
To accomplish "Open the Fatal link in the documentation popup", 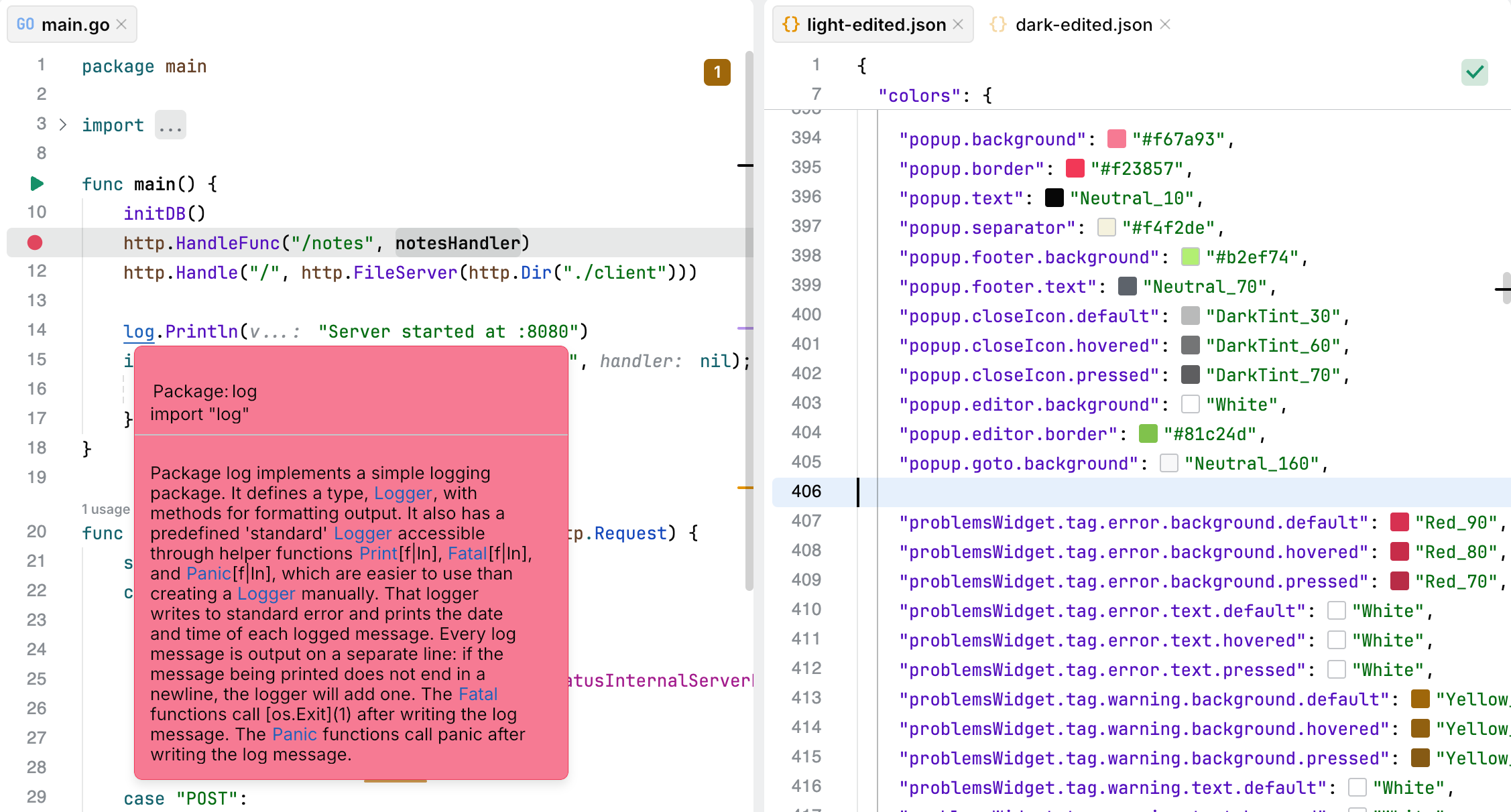I will pyautogui.click(x=467, y=553).
